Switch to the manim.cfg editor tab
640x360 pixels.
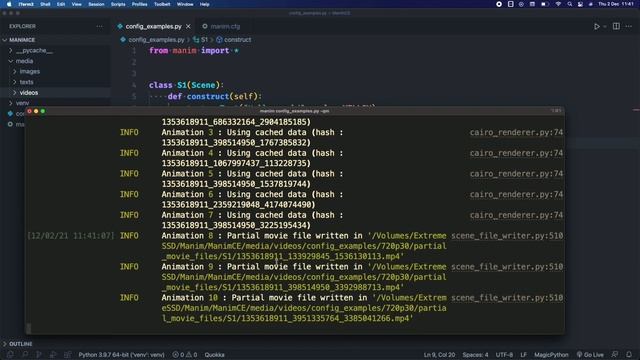point(221,26)
